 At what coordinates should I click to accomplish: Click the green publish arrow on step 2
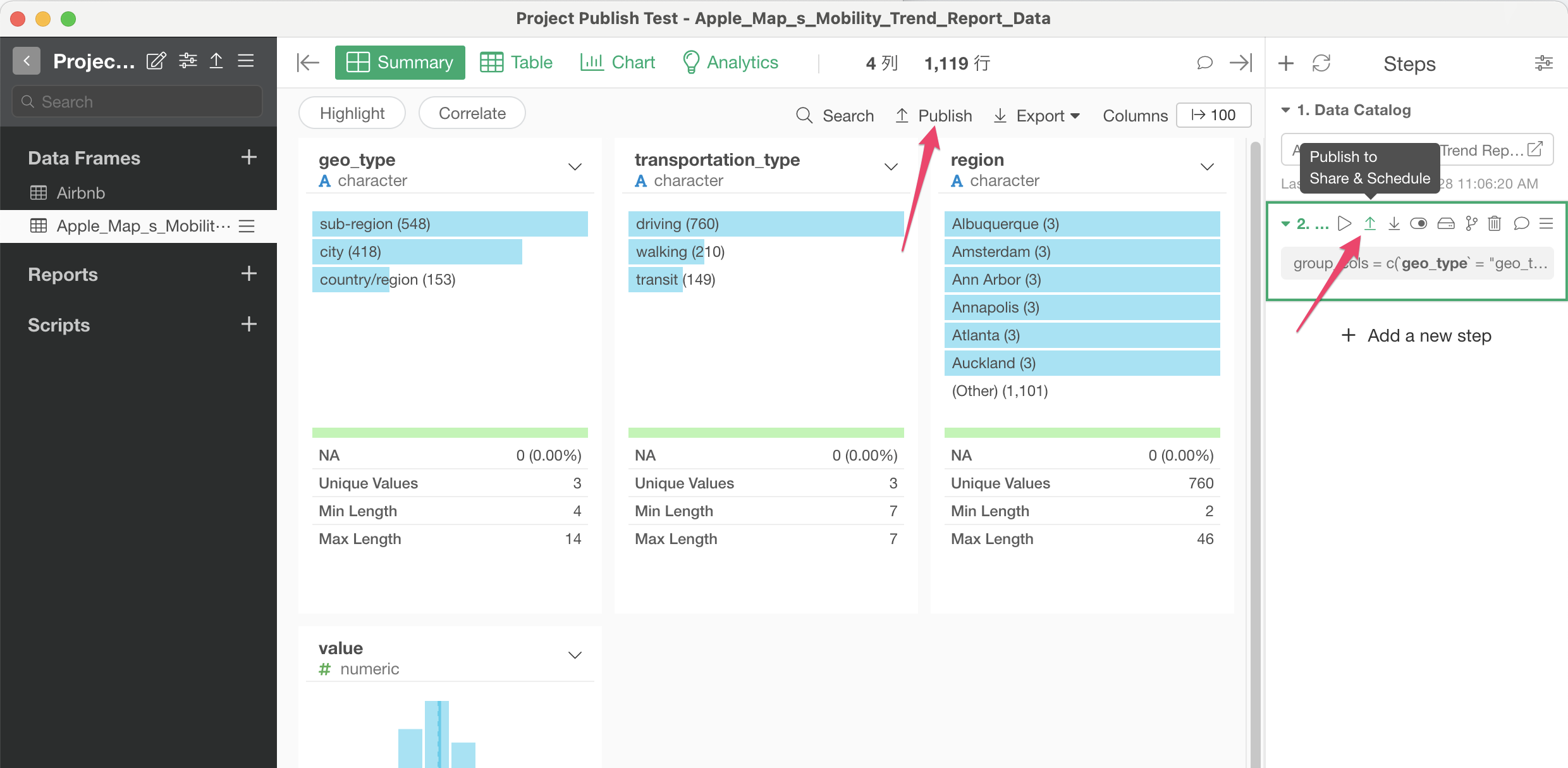1369,224
